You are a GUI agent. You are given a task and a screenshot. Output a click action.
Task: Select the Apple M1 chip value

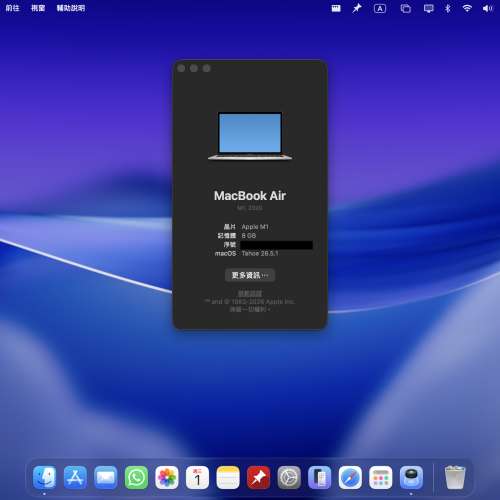pyautogui.click(x=255, y=227)
